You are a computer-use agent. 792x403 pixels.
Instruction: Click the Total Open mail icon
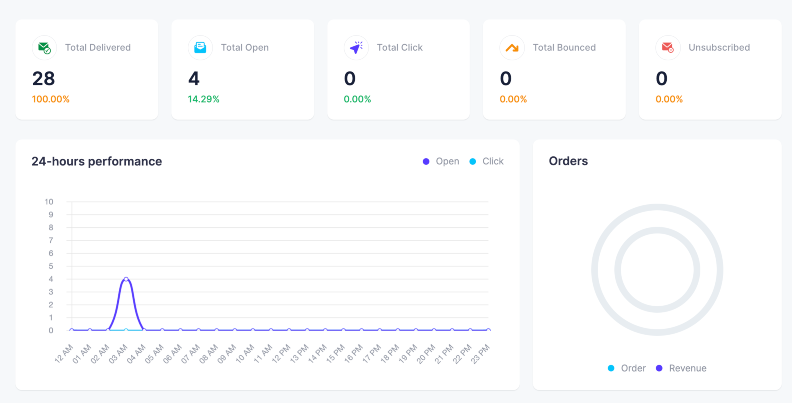tap(200, 47)
